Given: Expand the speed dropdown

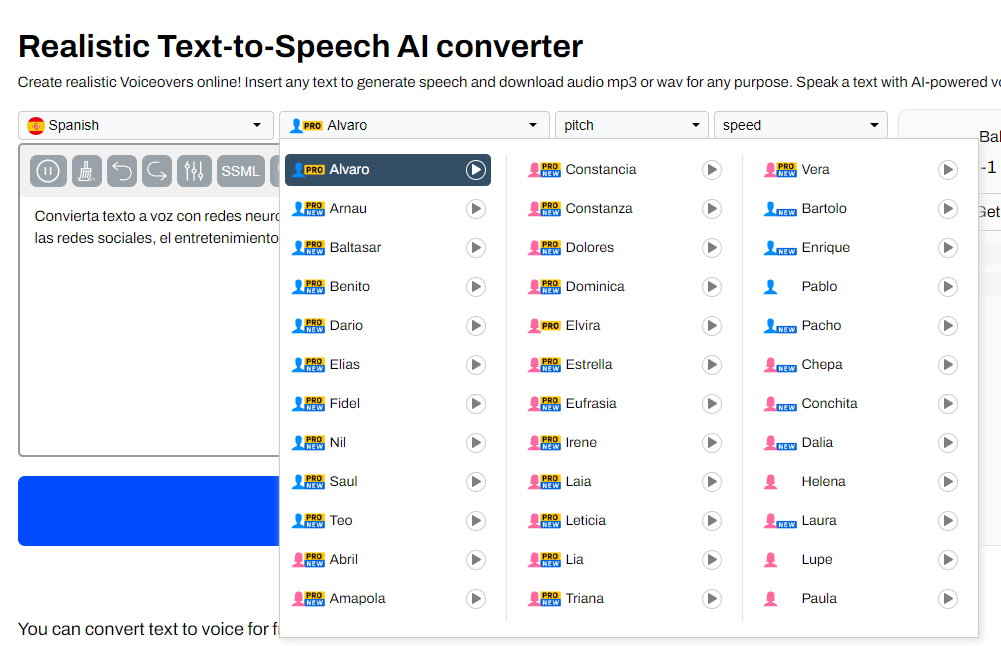Looking at the screenshot, I should tap(801, 125).
